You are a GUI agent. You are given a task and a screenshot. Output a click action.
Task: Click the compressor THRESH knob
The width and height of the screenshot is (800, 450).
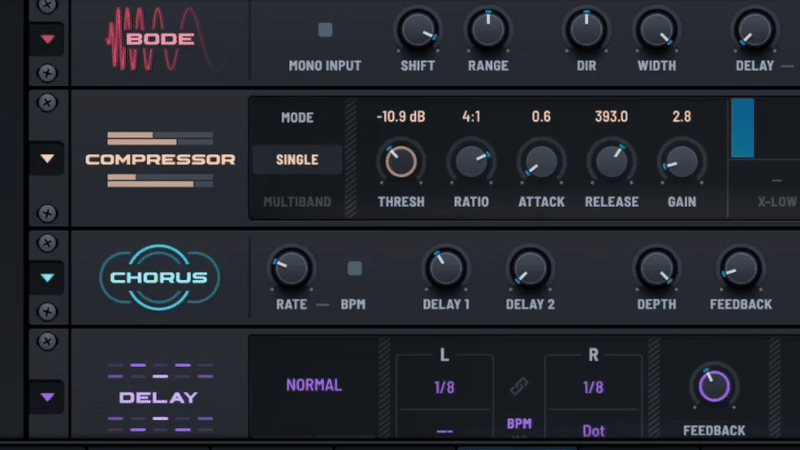400,160
